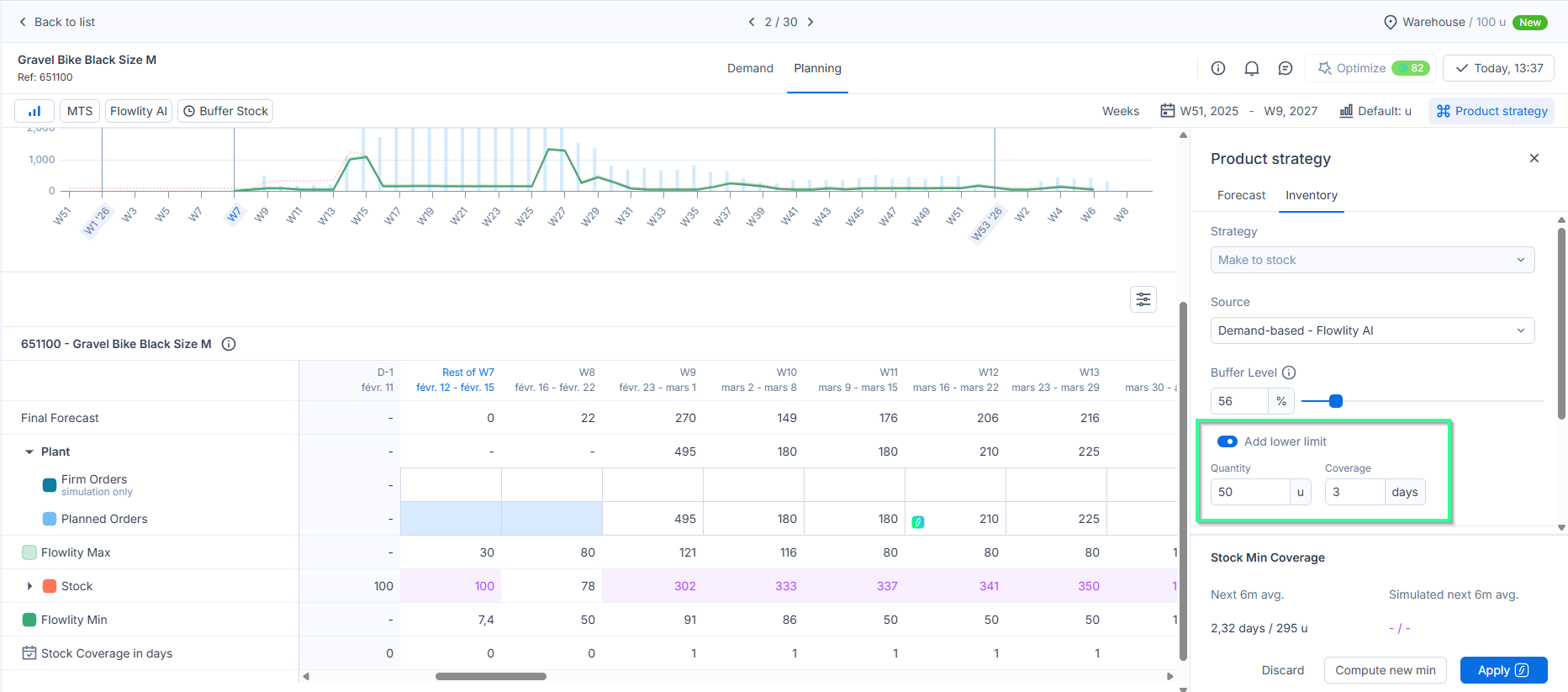The width and height of the screenshot is (1568, 692).
Task: Toggle the Buffer Stock chart filter
Action: (x=225, y=111)
